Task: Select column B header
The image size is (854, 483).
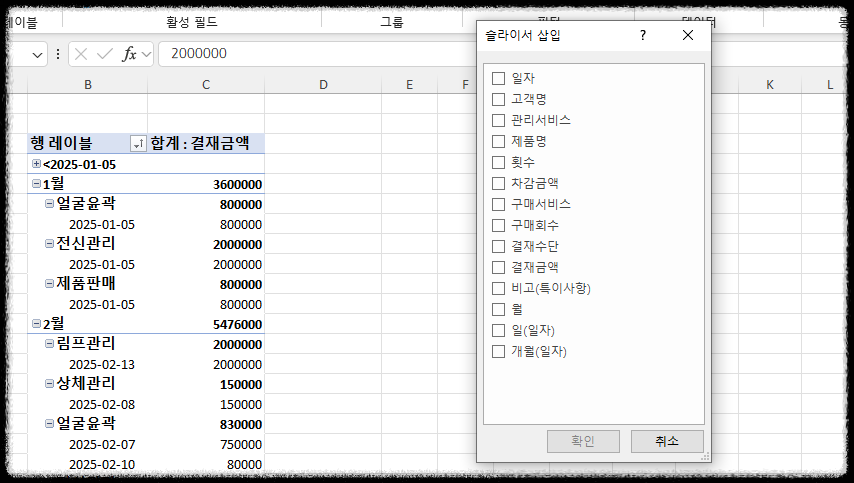Action: tap(88, 85)
